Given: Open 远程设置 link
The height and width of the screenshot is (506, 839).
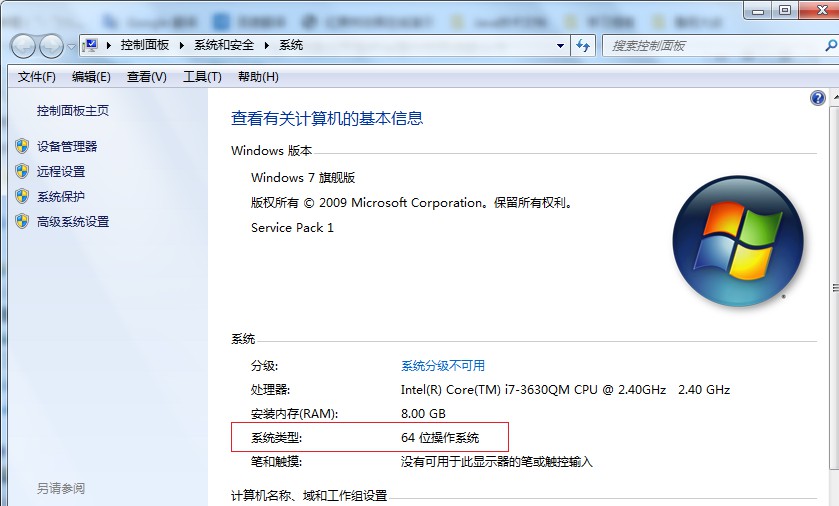Looking at the screenshot, I should coord(61,172).
